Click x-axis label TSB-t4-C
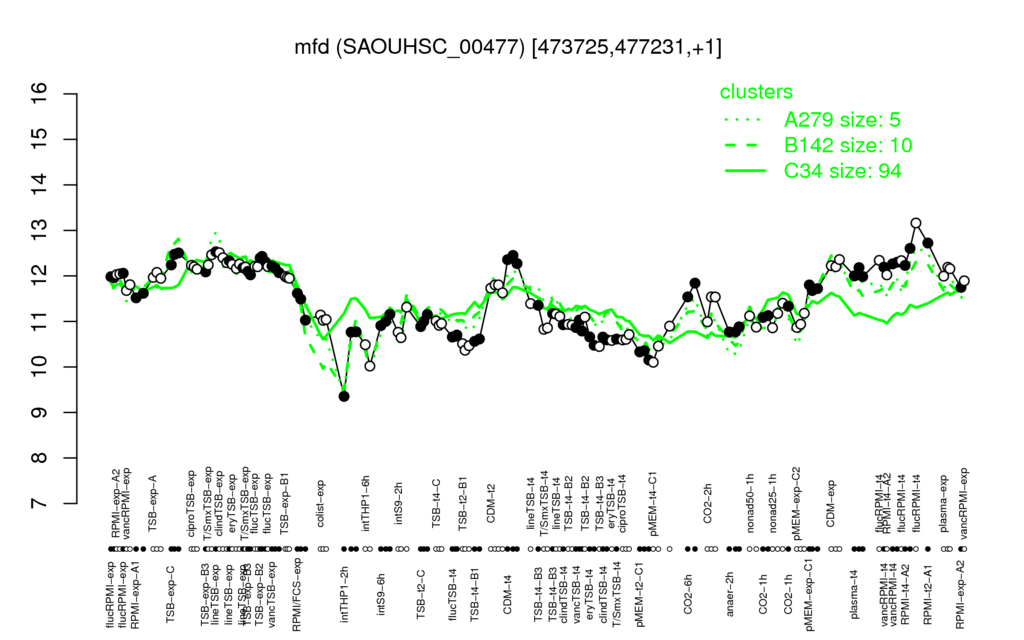Screen dimensions: 1024x640 (x=437, y=503)
